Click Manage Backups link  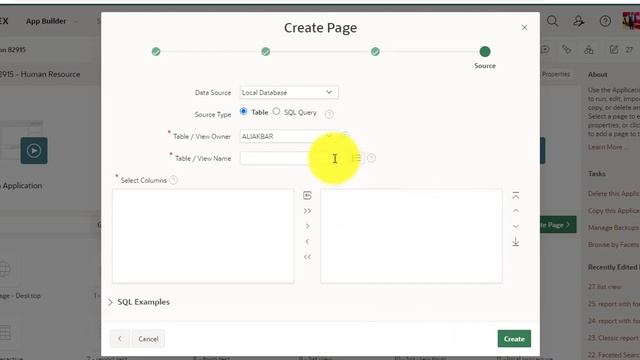pyautogui.click(x=614, y=228)
